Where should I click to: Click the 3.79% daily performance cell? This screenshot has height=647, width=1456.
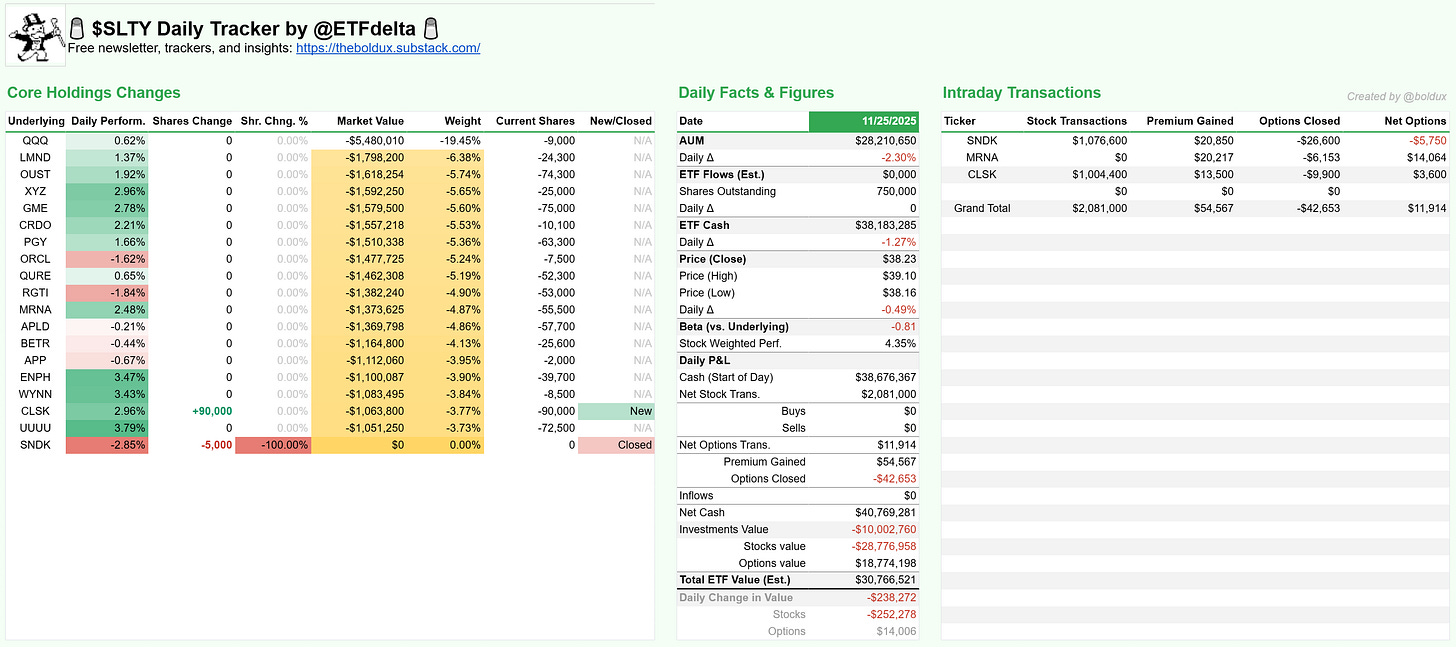pyautogui.click(x=107, y=428)
